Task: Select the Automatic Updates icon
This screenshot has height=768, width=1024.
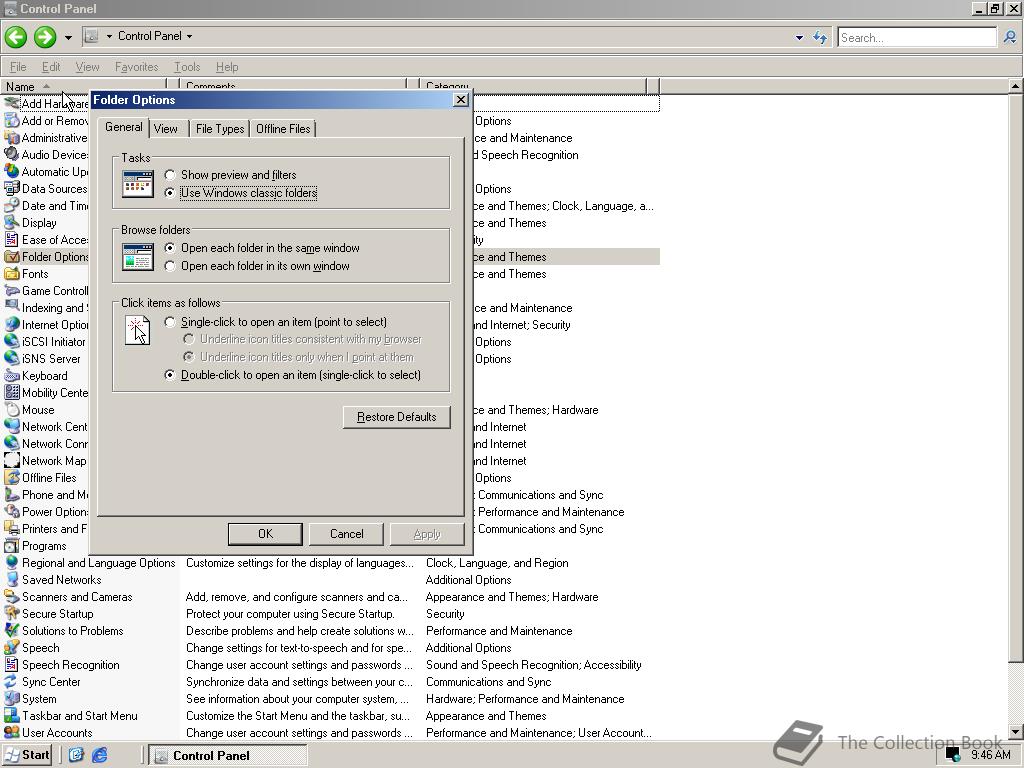Action: pyautogui.click(x=12, y=172)
